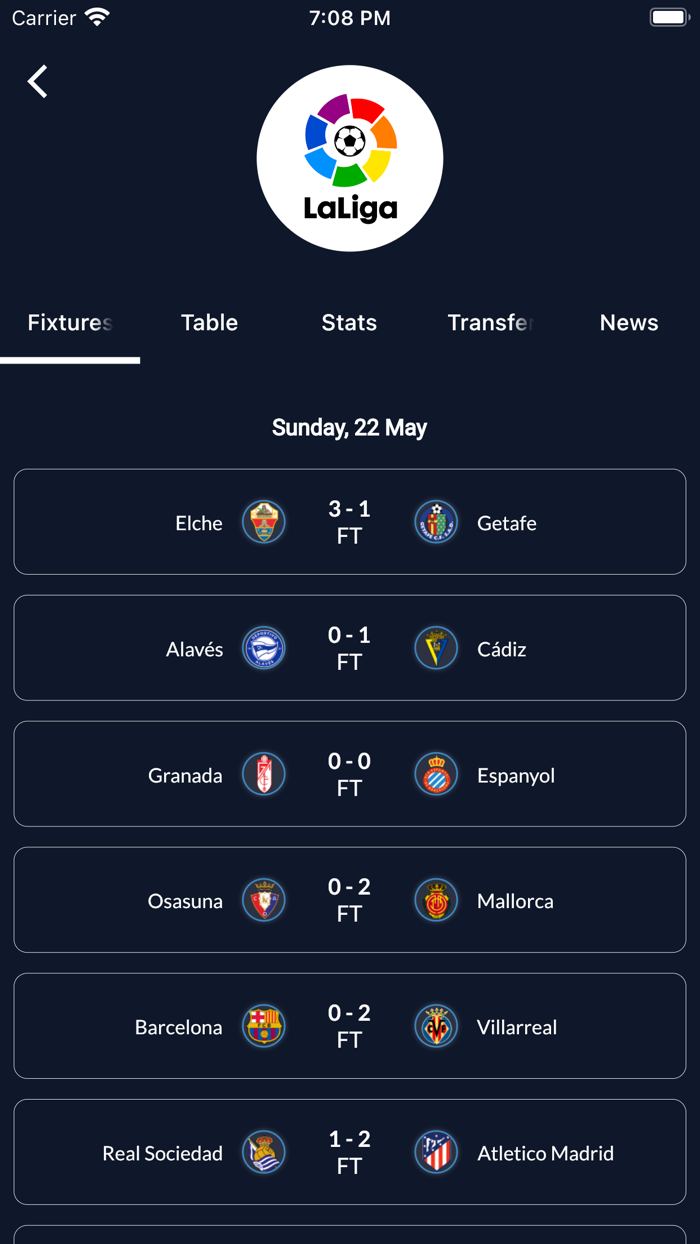Tap the Atletico Madrid club crest
The height and width of the screenshot is (1244, 700).
click(x=436, y=1152)
